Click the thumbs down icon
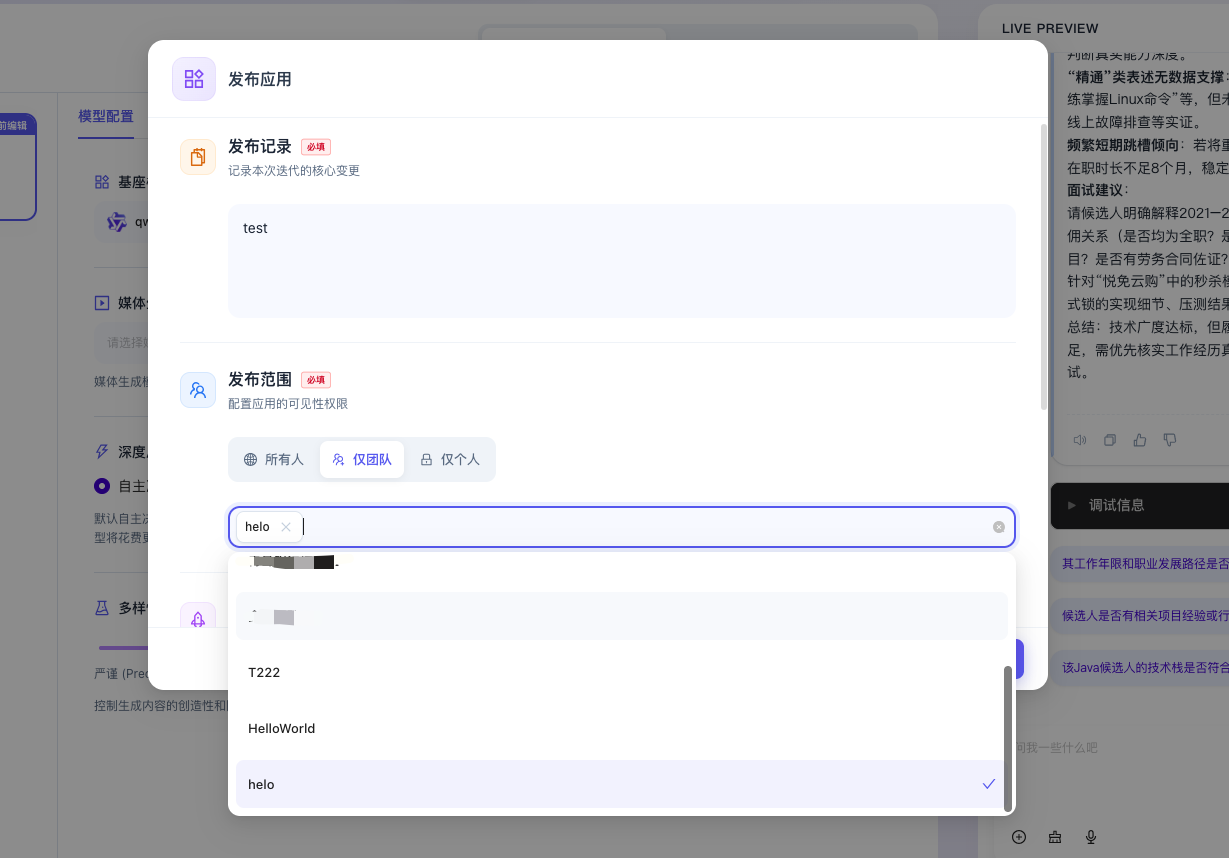The image size is (1229, 858). click(1170, 440)
